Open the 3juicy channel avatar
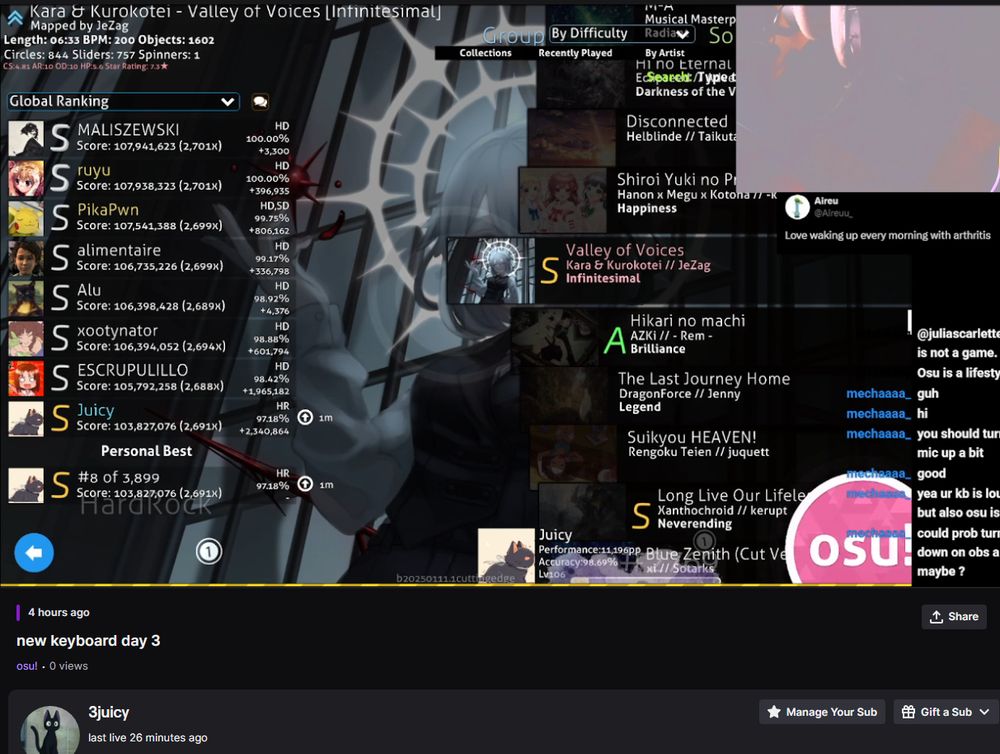This screenshot has width=1000, height=754. [50, 730]
